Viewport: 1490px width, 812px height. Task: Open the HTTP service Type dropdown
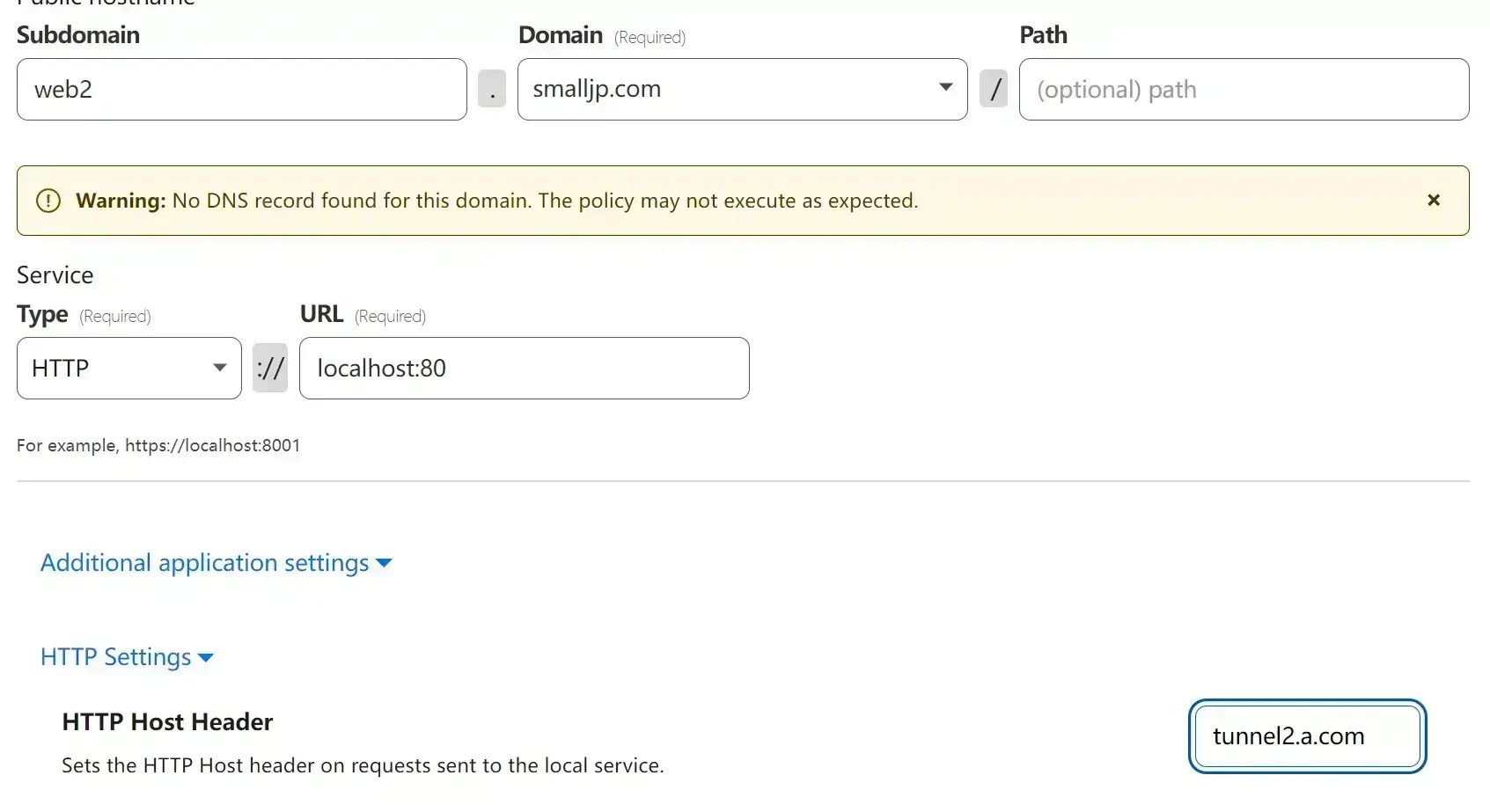[129, 368]
